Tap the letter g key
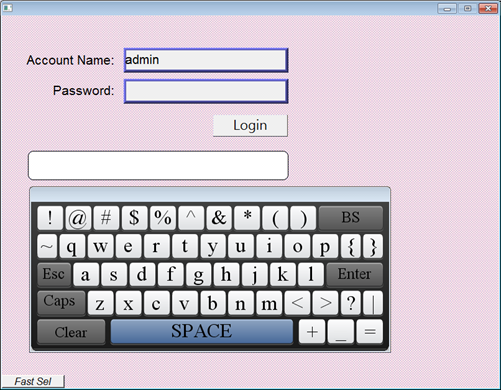The image size is (501, 390). [x=199, y=274]
